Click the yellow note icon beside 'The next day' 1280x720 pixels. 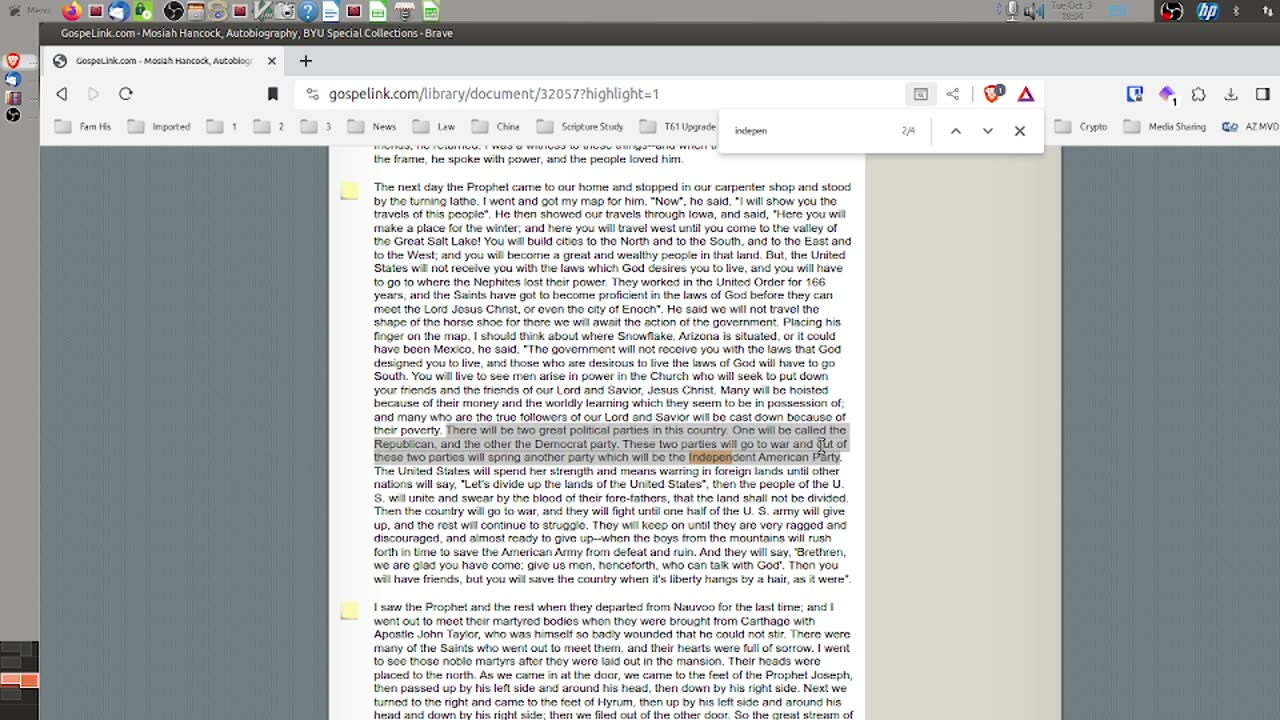pyautogui.click(x=349, y=190)
